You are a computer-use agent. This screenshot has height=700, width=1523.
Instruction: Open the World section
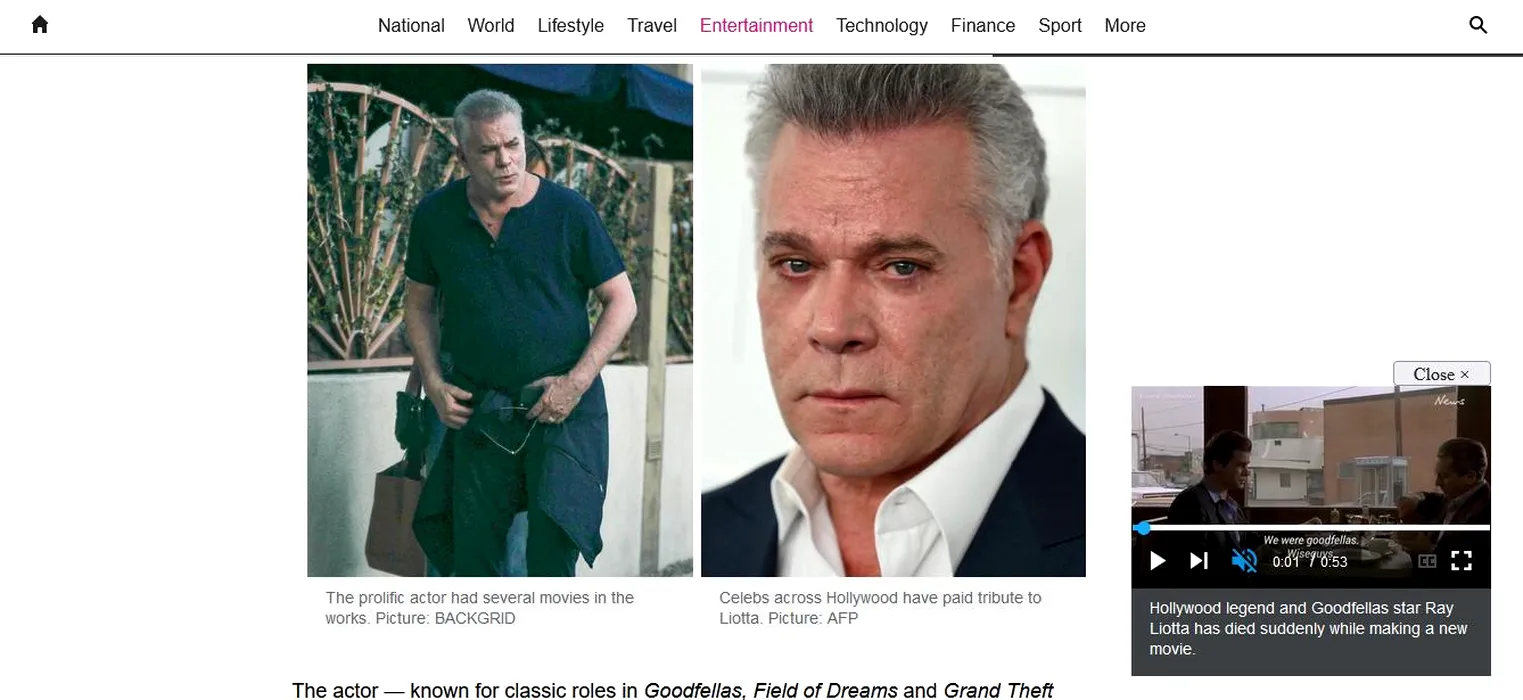coord(491,26)
